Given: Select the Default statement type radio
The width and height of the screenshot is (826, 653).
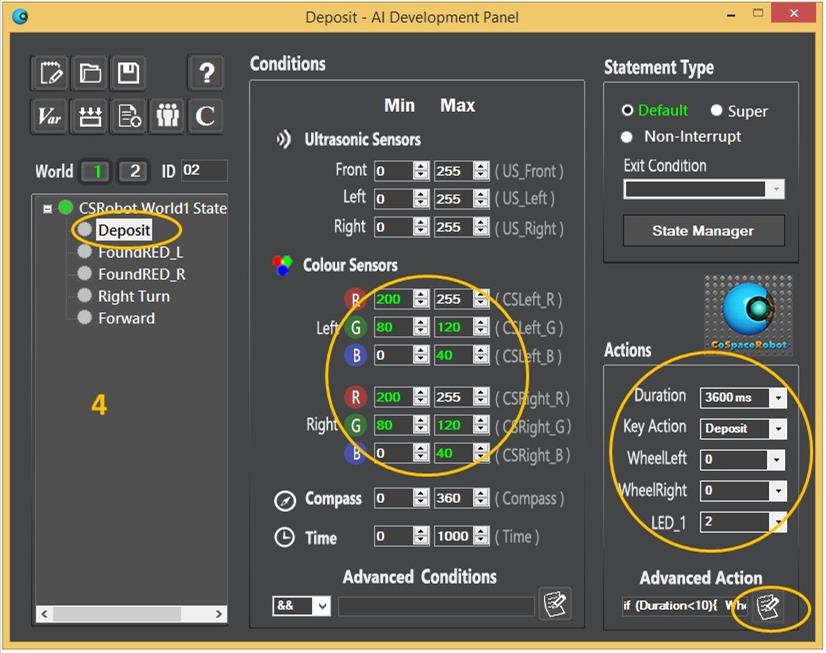Looking at the screenshot, I should point(628,111).
